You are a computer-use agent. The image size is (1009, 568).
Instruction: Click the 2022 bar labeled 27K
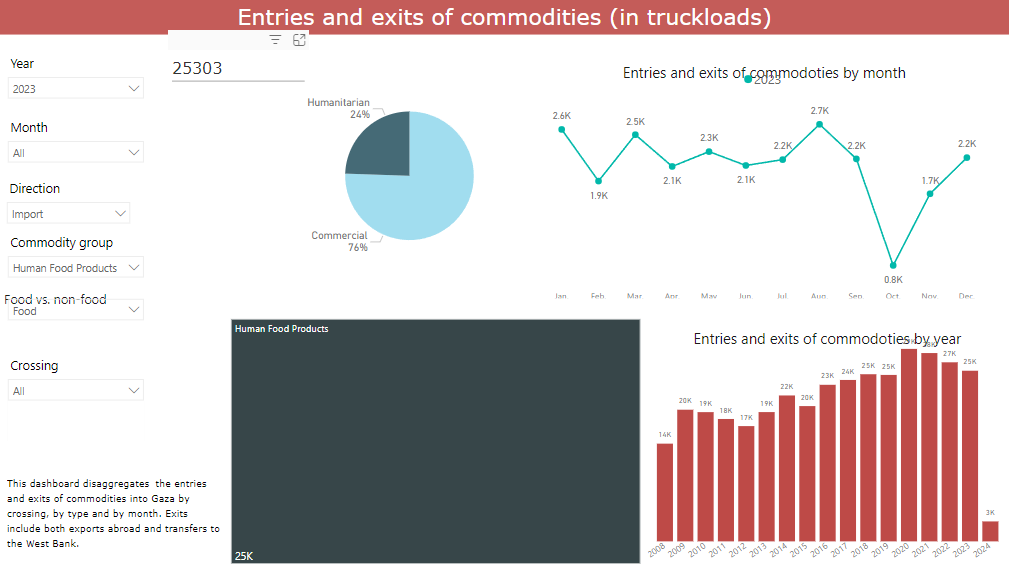click(x=950, y=452)
